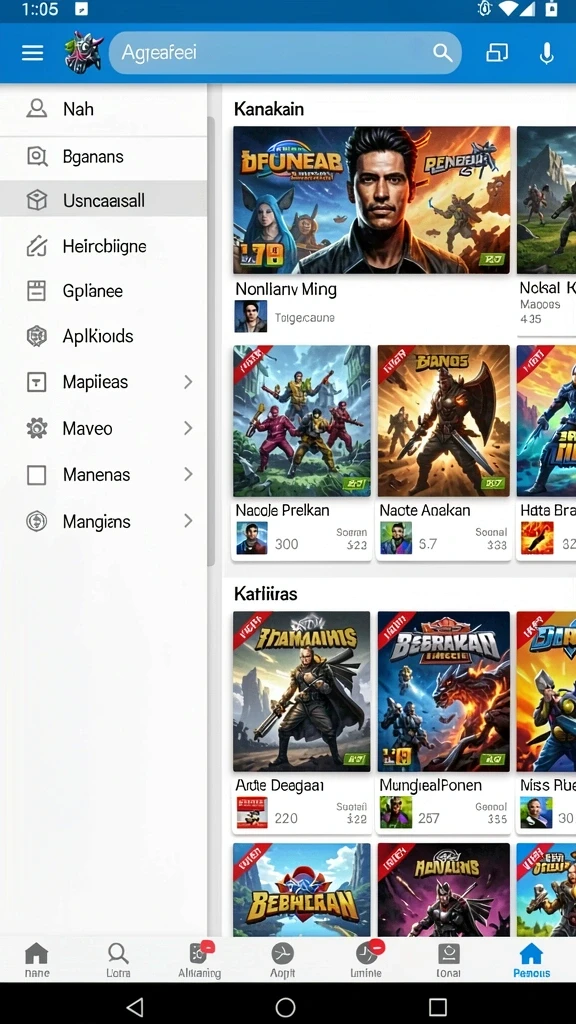Open the Bganans sidebar entry
The width and height of the screenshot is (576, 1024).
tap(103, 157)
